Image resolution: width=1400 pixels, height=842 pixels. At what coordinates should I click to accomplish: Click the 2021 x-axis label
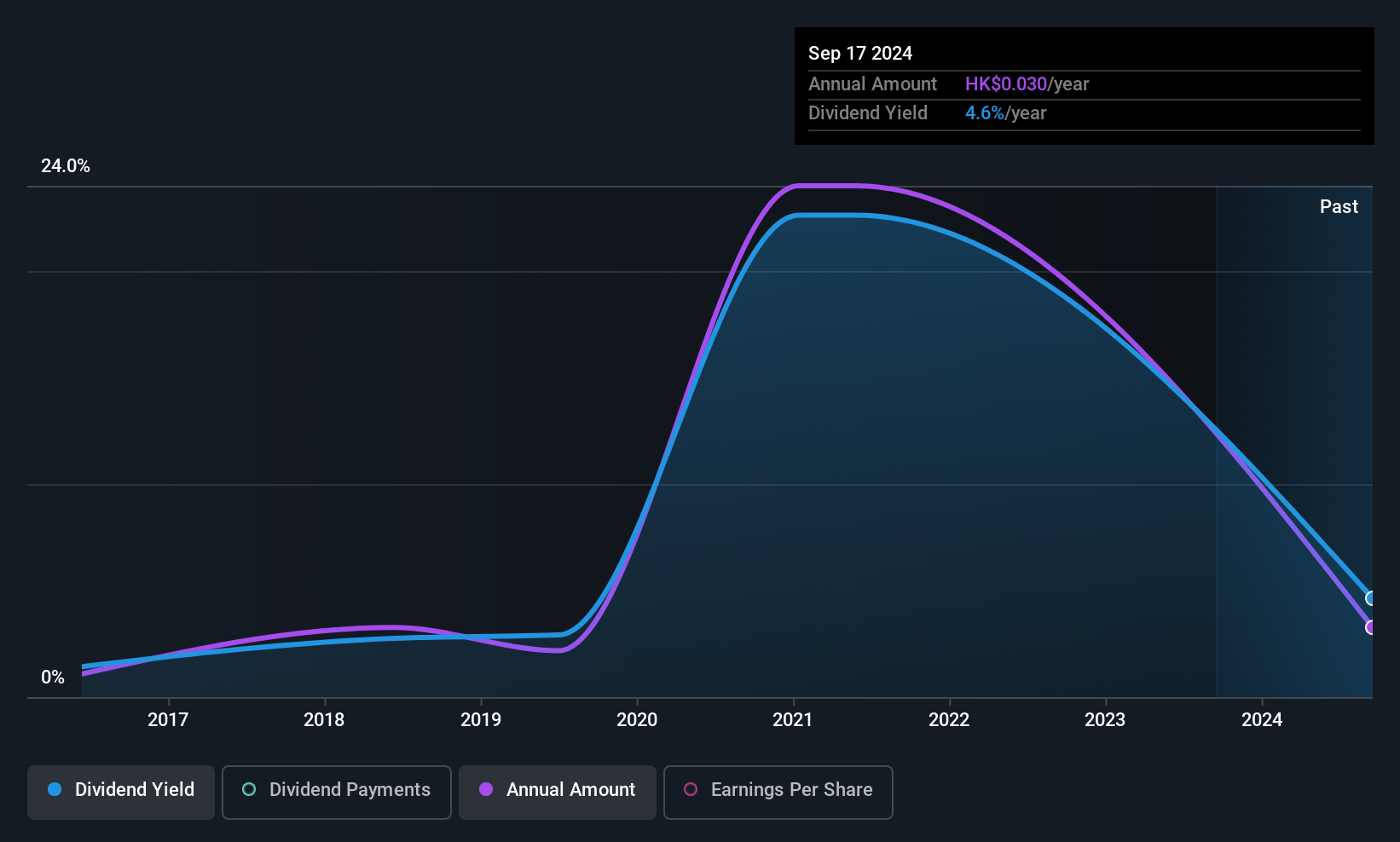[x=793, y=720]
